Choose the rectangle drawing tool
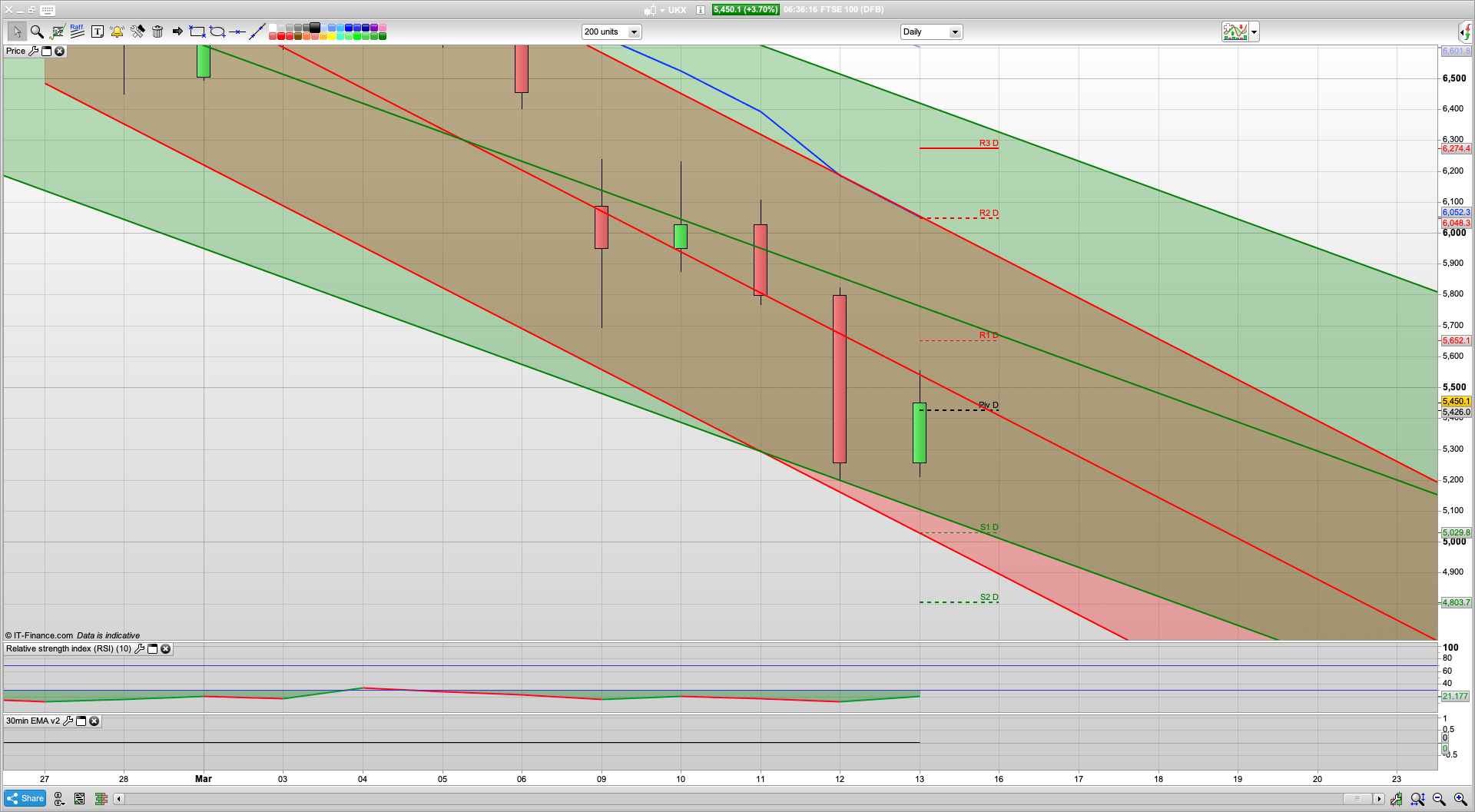This screenshot has width=1475, height=812. 197,31
